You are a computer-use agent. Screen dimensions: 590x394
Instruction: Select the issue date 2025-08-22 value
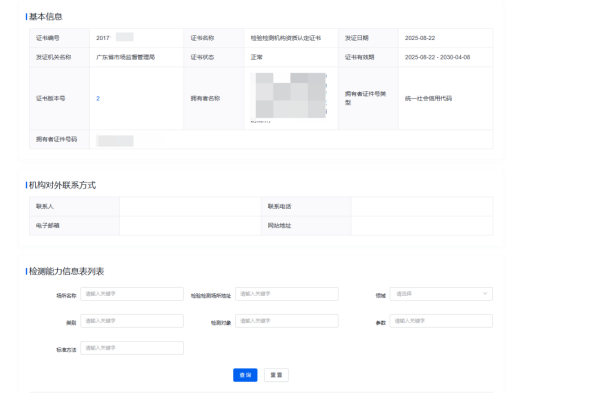tap(420, 38)
